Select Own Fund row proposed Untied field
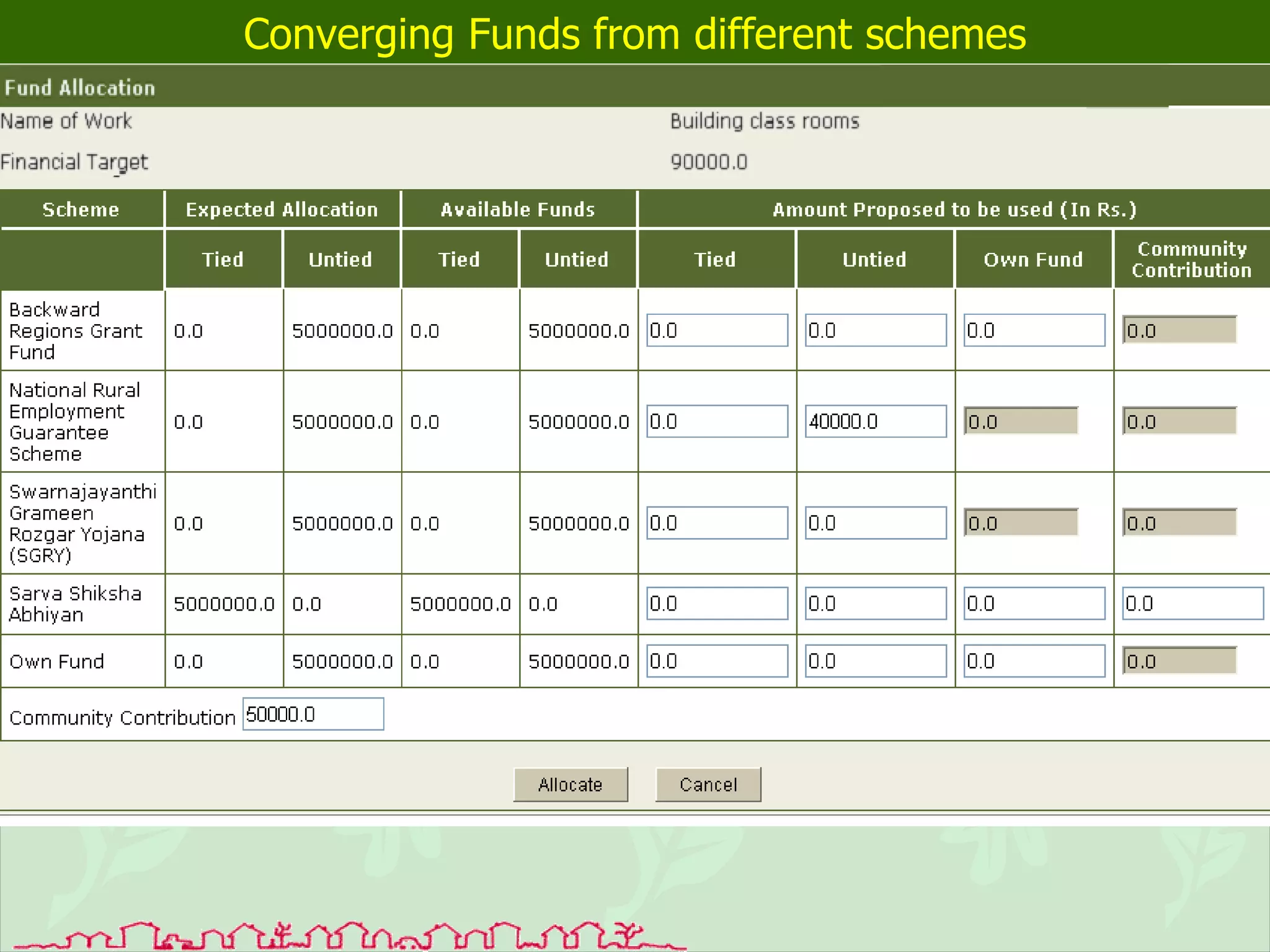This screenshot has width=1270, height=952. point(876,661)
